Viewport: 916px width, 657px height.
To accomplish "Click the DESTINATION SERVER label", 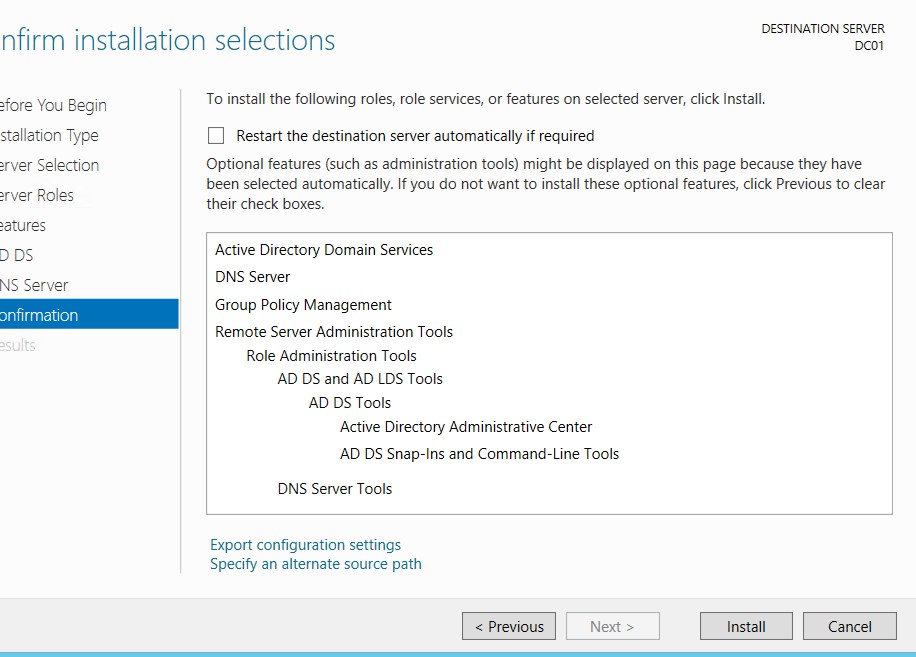I will (x=823, y=29).
